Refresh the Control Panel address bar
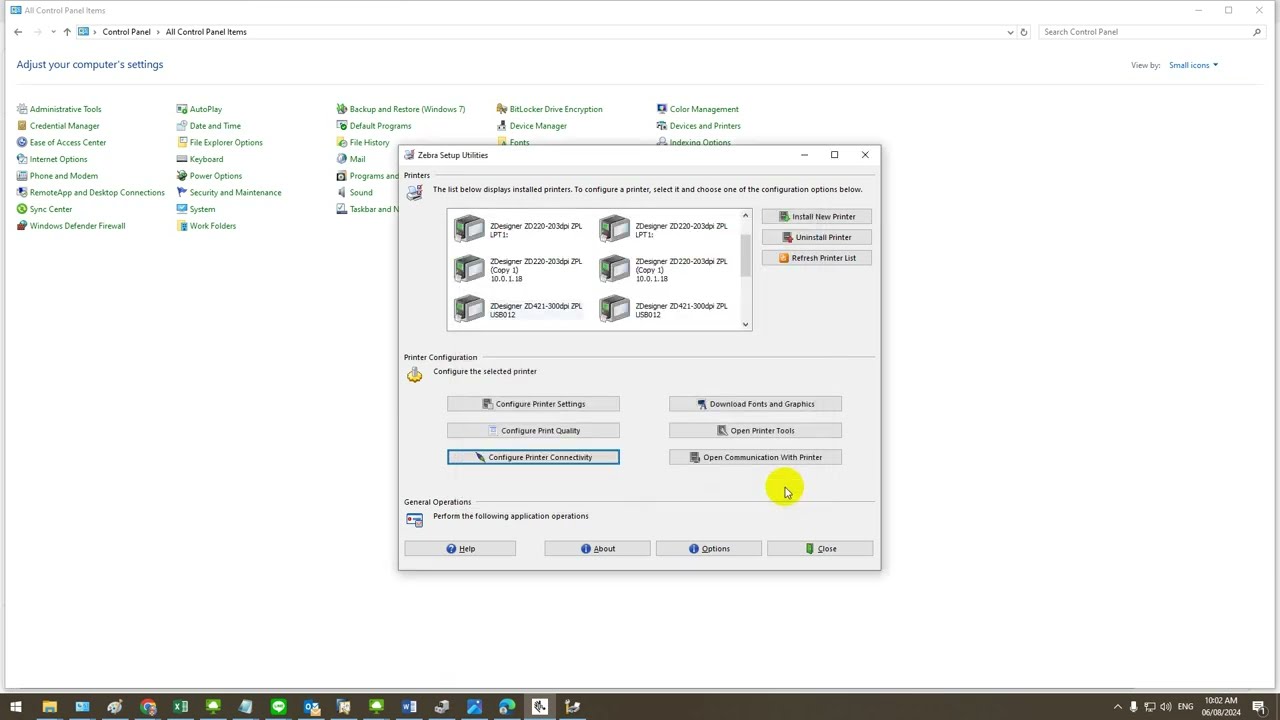1280x720 pixels. tap(1023, 32)
